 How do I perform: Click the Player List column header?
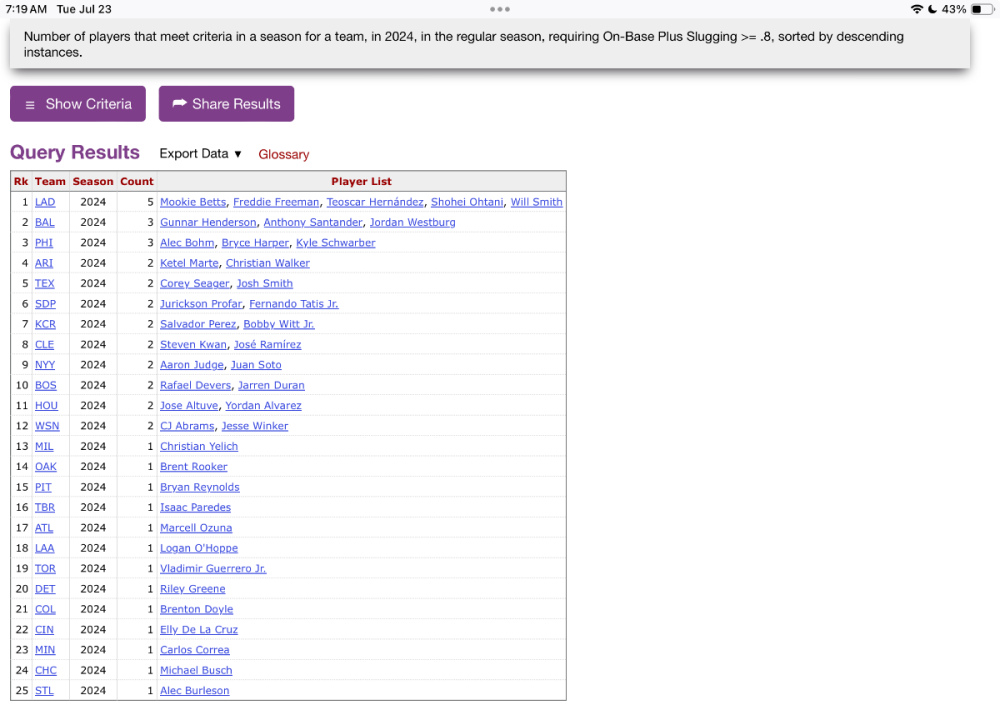[x=361, y=181]
